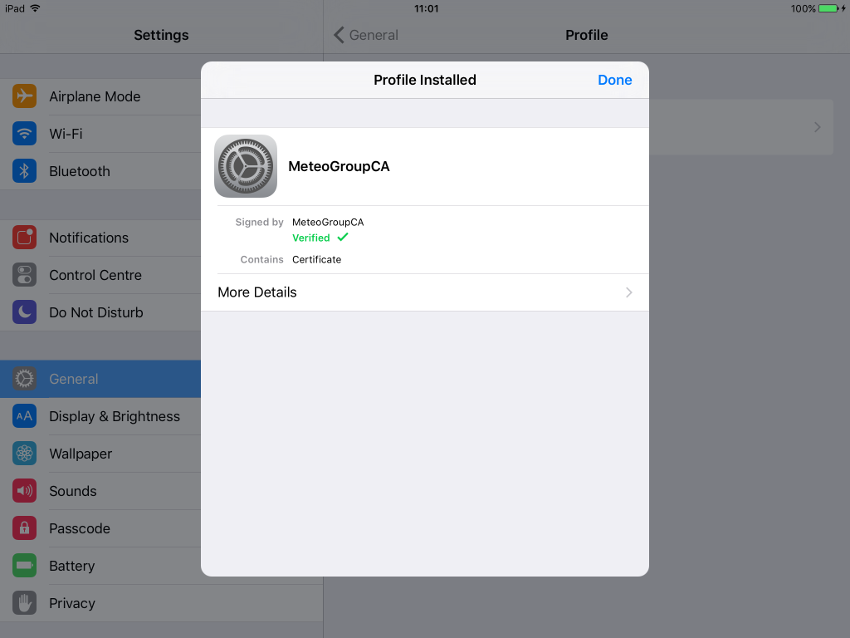The width and height of the screenshot is (850, 638).
Task: Tap the Do Not Disturb moon icon
Action: (25, 312)
